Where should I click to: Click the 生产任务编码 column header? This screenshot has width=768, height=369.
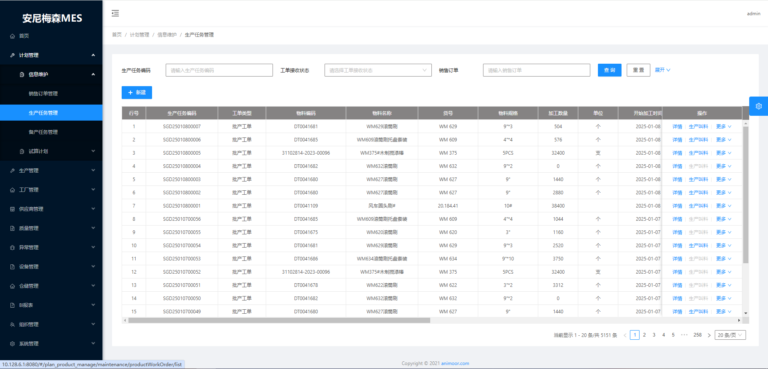click(x=182, y=113)
